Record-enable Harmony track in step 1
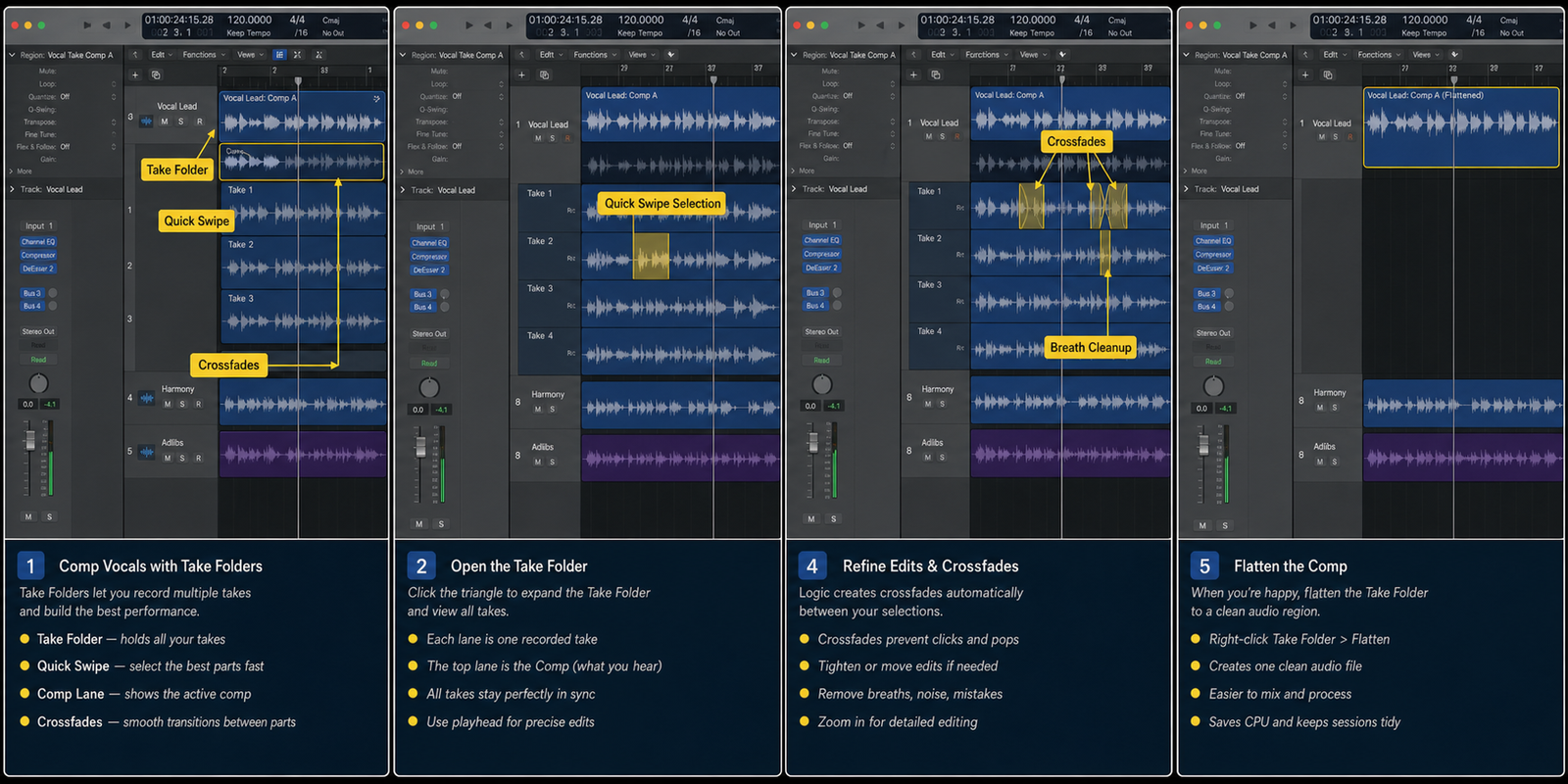This screenshot has height=784, width=1568. [198, 404]
